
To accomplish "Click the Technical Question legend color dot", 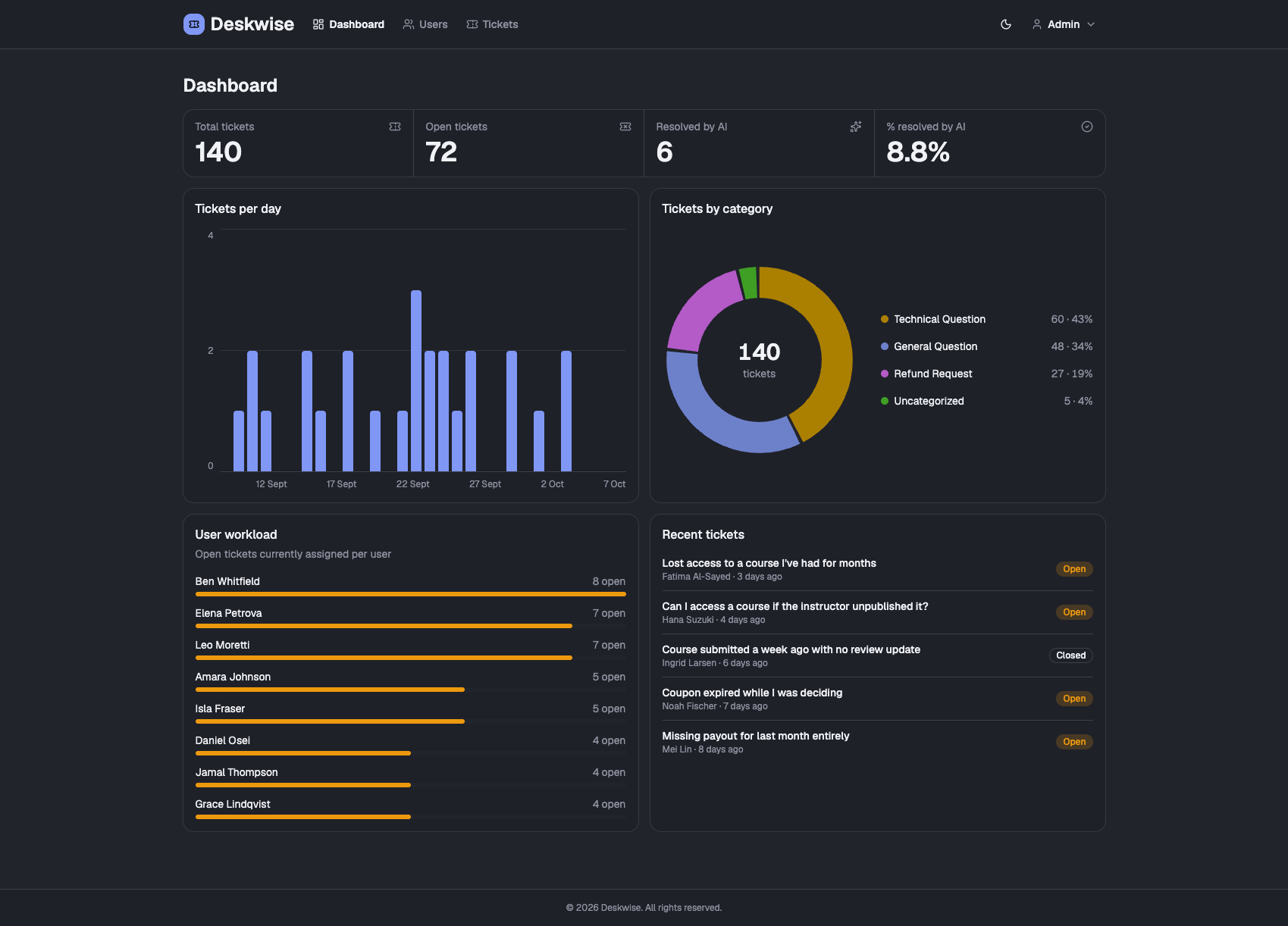I will coord(885,319).
